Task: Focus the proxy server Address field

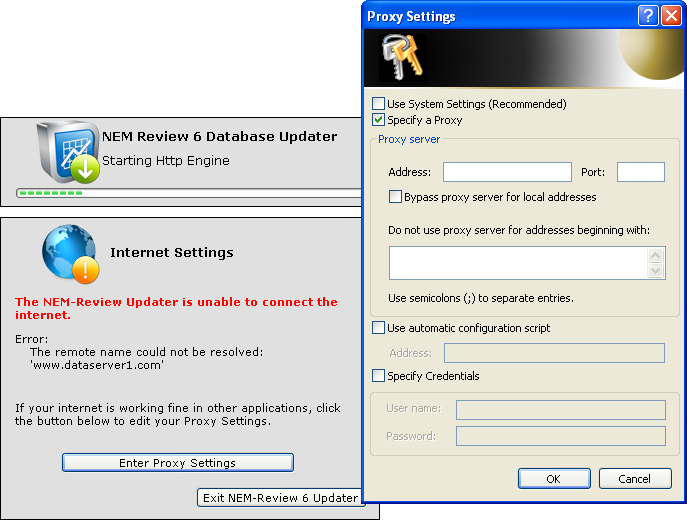Action: point(507,172)
